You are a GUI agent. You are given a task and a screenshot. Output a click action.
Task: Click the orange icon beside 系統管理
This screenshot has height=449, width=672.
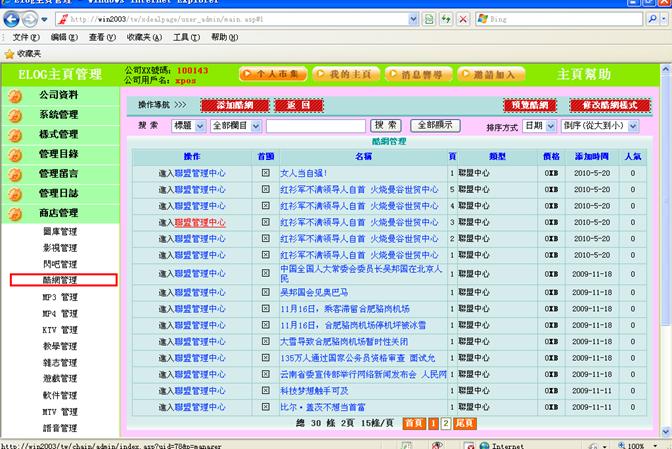pyautogui.click(x=15, y=115)
